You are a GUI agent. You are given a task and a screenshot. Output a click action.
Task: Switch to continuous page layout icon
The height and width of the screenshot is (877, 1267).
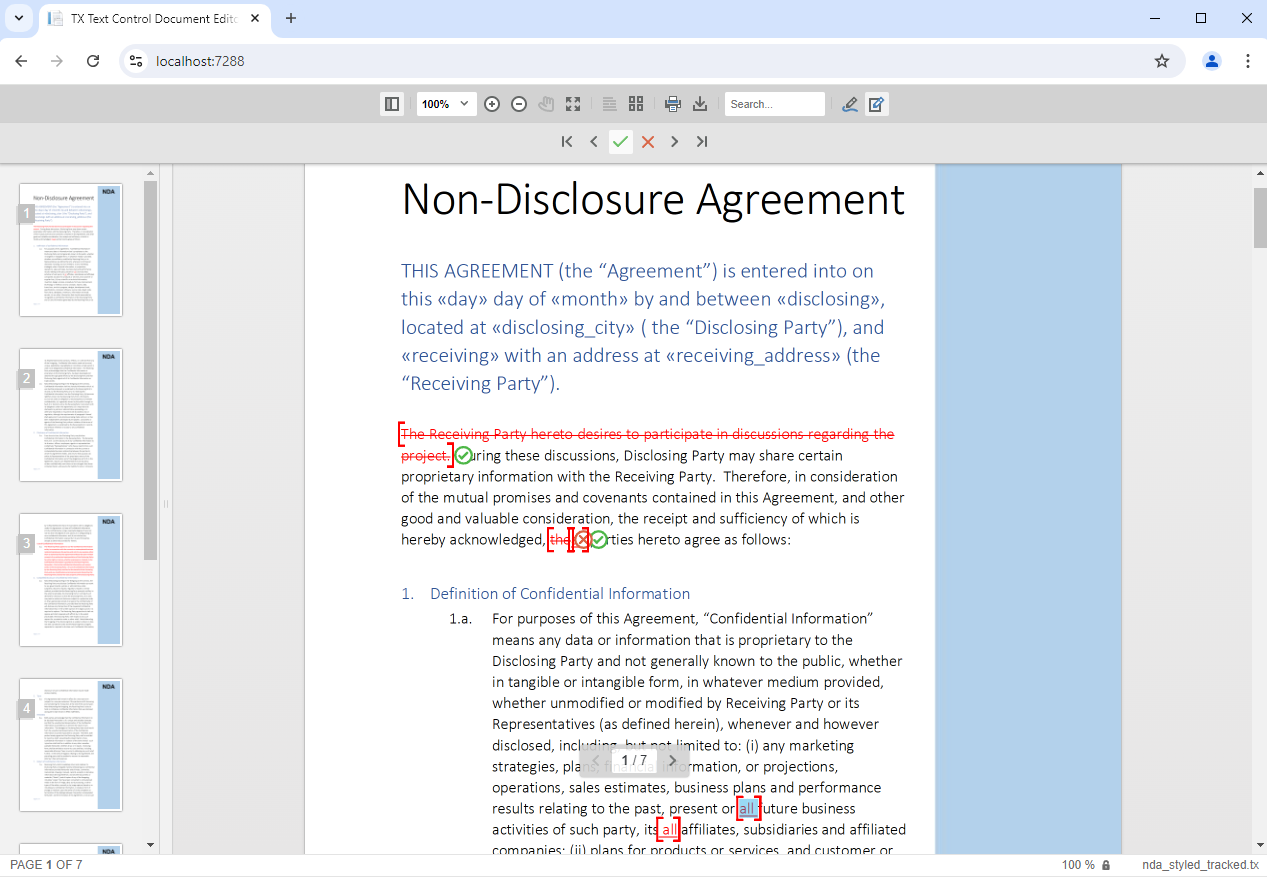609,104
